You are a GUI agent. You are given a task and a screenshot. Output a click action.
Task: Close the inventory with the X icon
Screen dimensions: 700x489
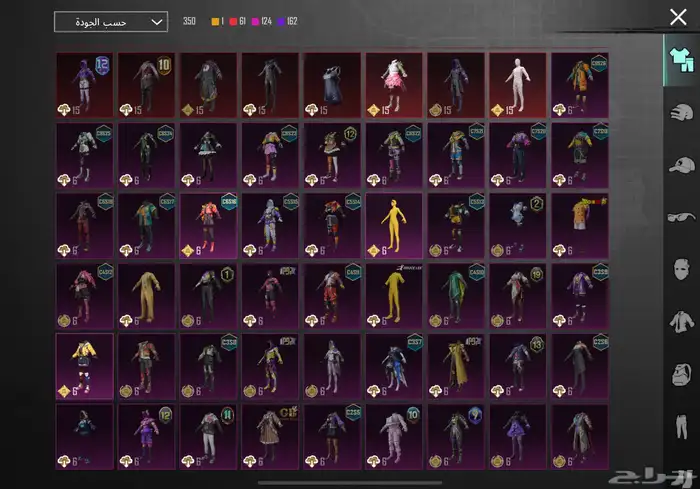[678, 16]
